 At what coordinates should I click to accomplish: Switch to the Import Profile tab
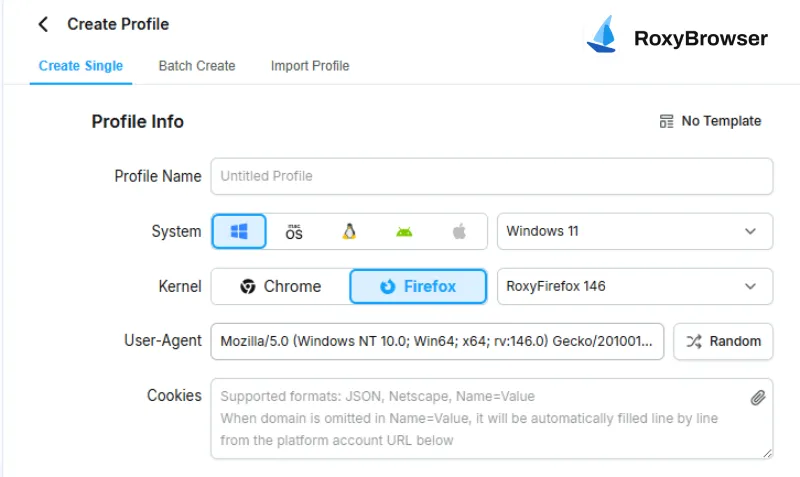[x=310, y=66]
